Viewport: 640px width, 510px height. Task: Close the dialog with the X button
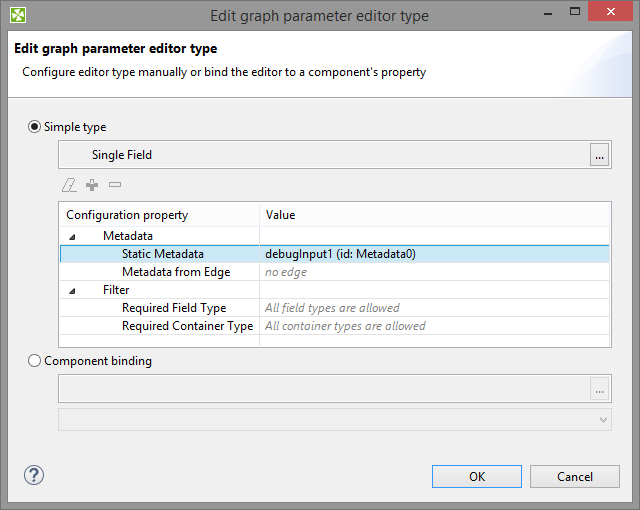(616, 15)
